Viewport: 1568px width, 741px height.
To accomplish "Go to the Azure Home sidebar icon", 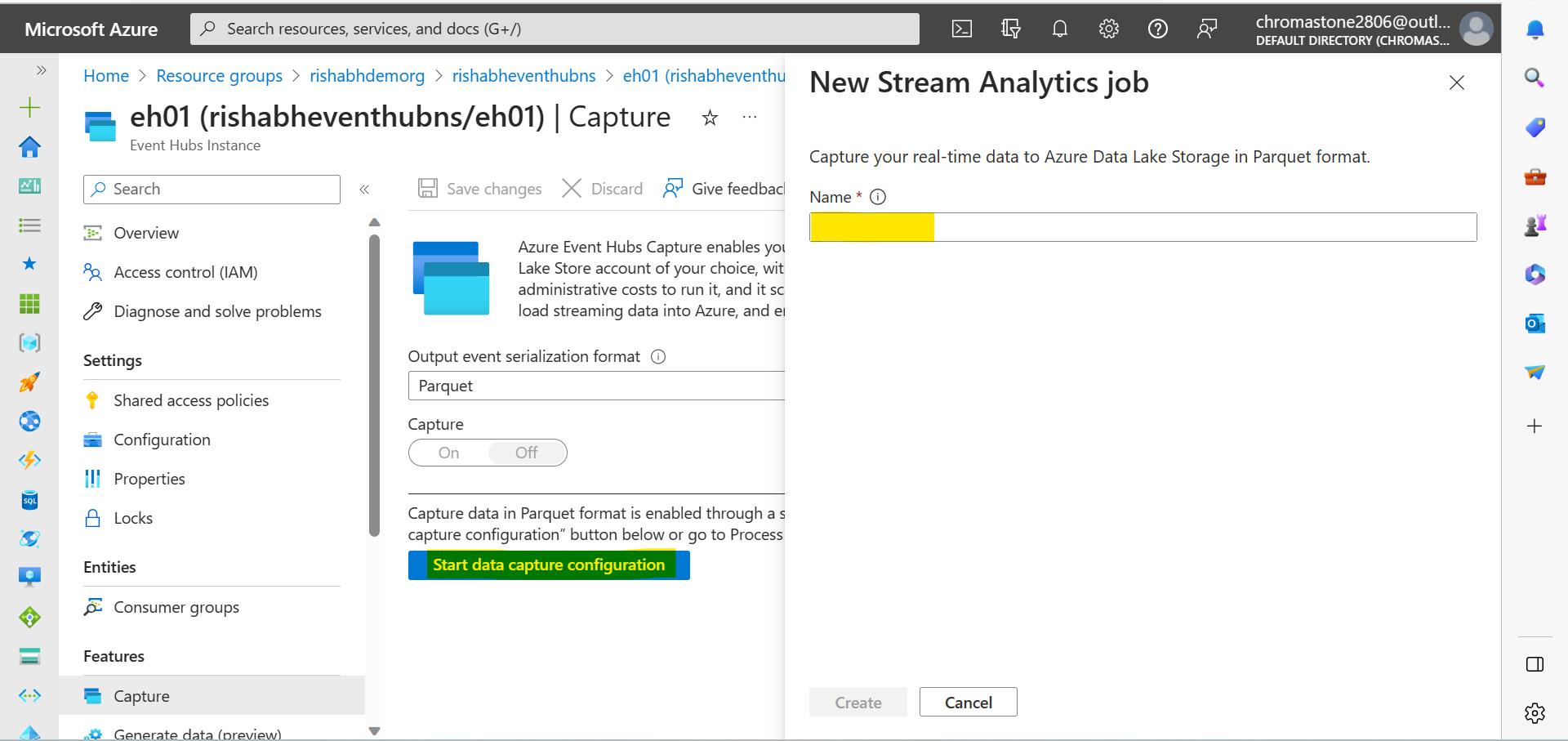I will point(30,147).
